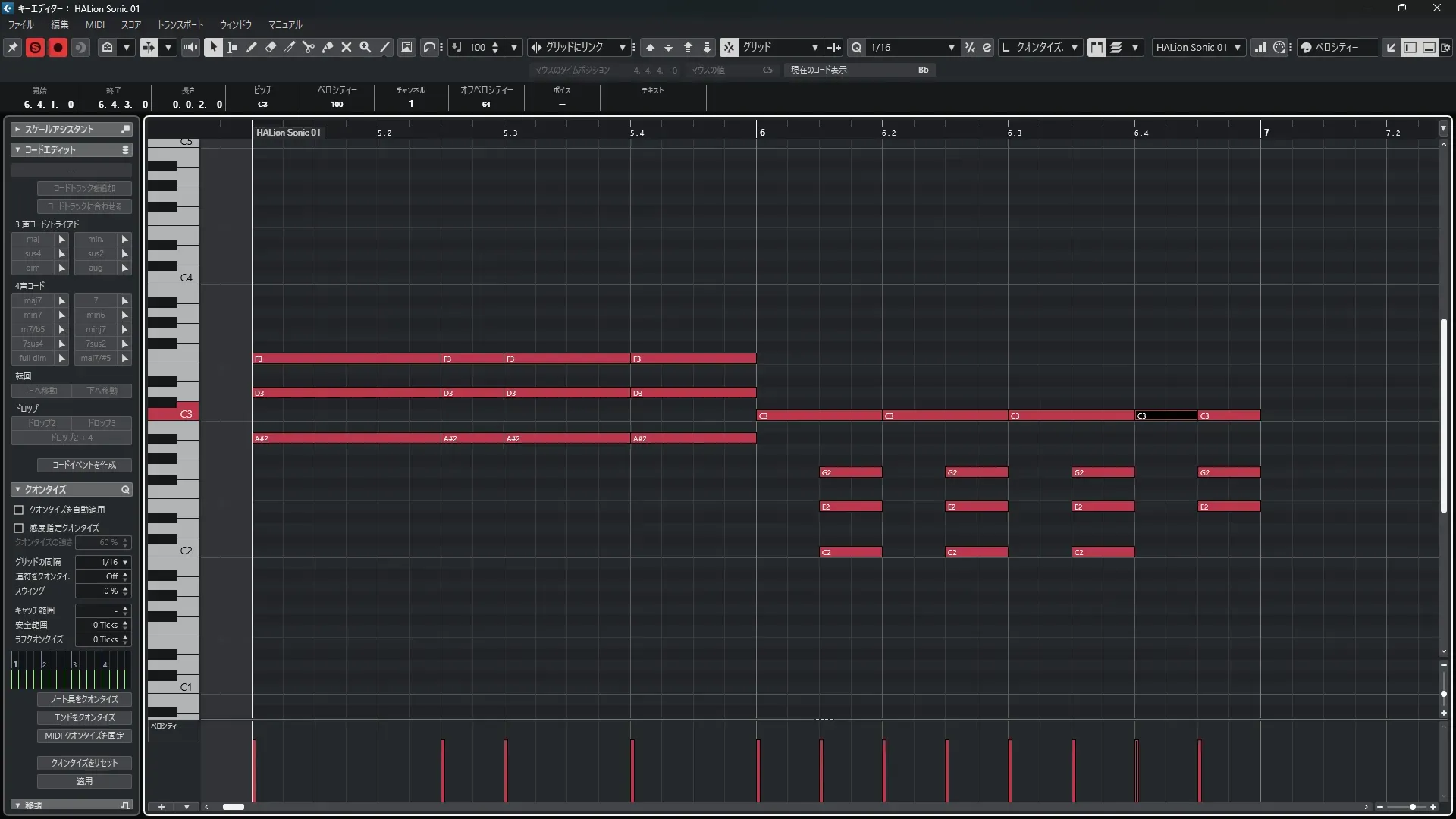Click the コードイベントを作成 button

[x=84, y=465]
